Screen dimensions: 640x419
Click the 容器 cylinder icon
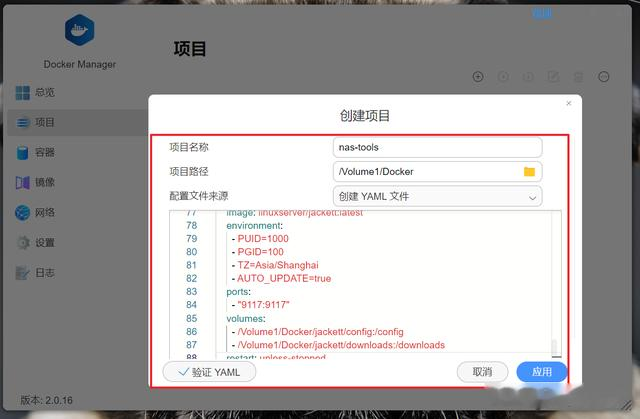coord(22,153)
